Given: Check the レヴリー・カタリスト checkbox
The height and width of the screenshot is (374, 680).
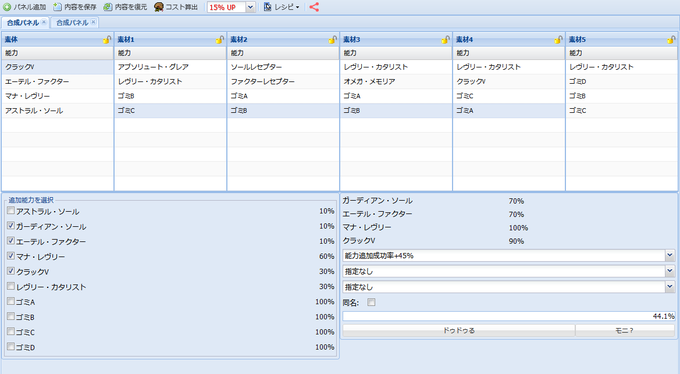Looking at the screenshot, I should pyautogui.click(x=11, y=286).
